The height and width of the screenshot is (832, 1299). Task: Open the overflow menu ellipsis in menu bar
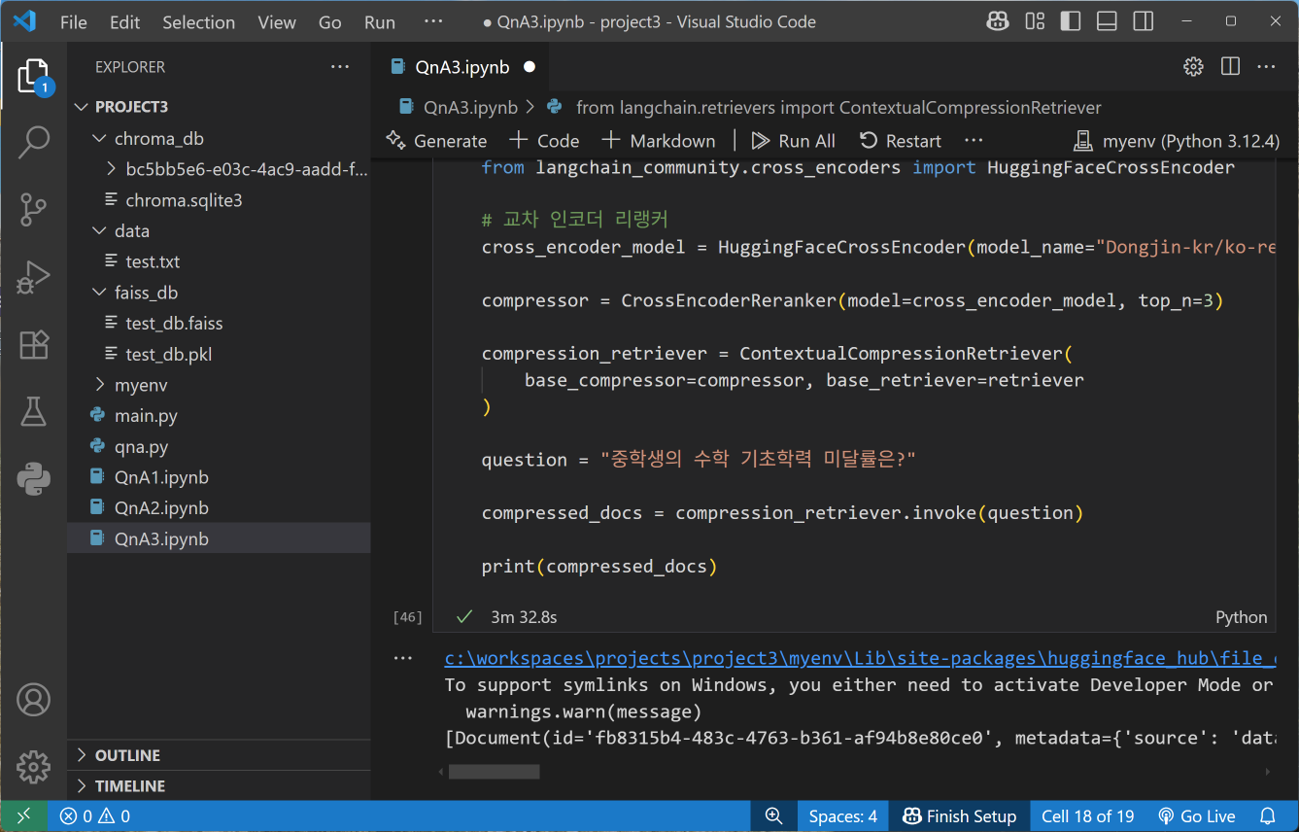coord(433,22)
